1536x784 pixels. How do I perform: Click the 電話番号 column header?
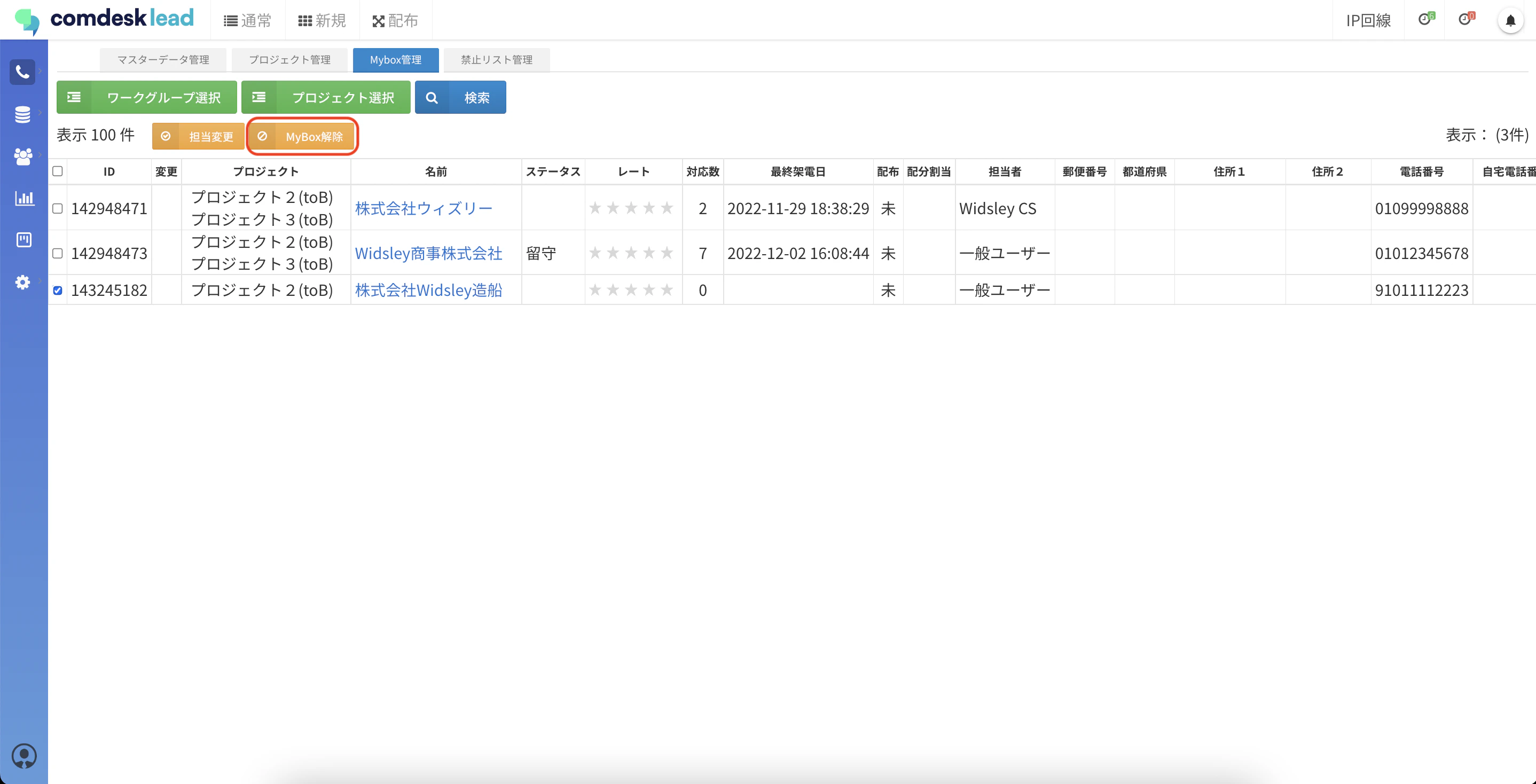[1422, 172]
